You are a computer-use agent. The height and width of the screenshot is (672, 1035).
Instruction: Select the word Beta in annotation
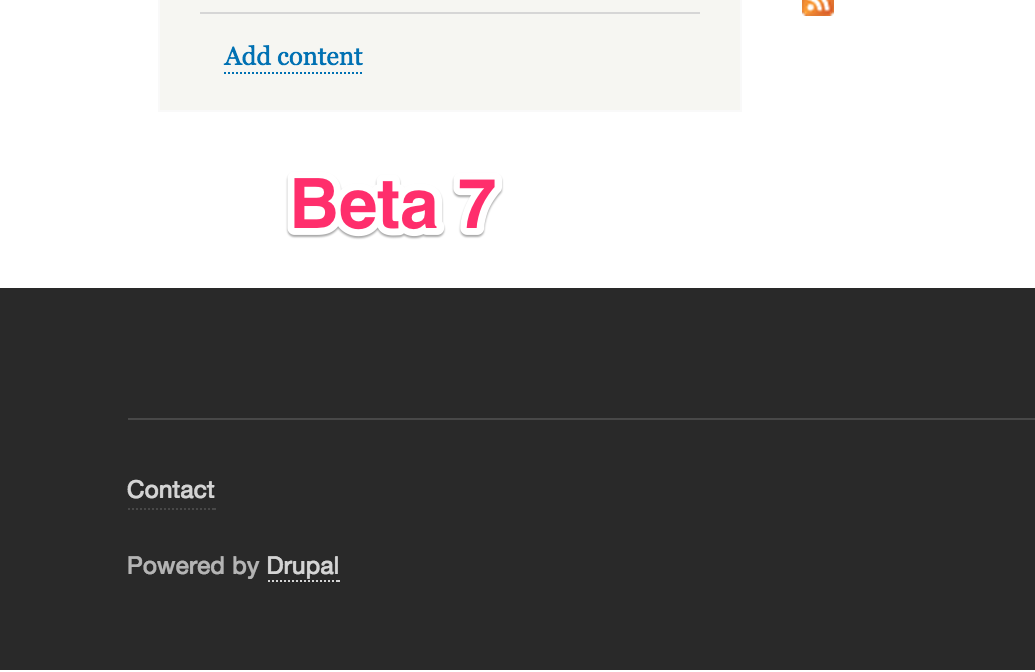pos(364,205)
